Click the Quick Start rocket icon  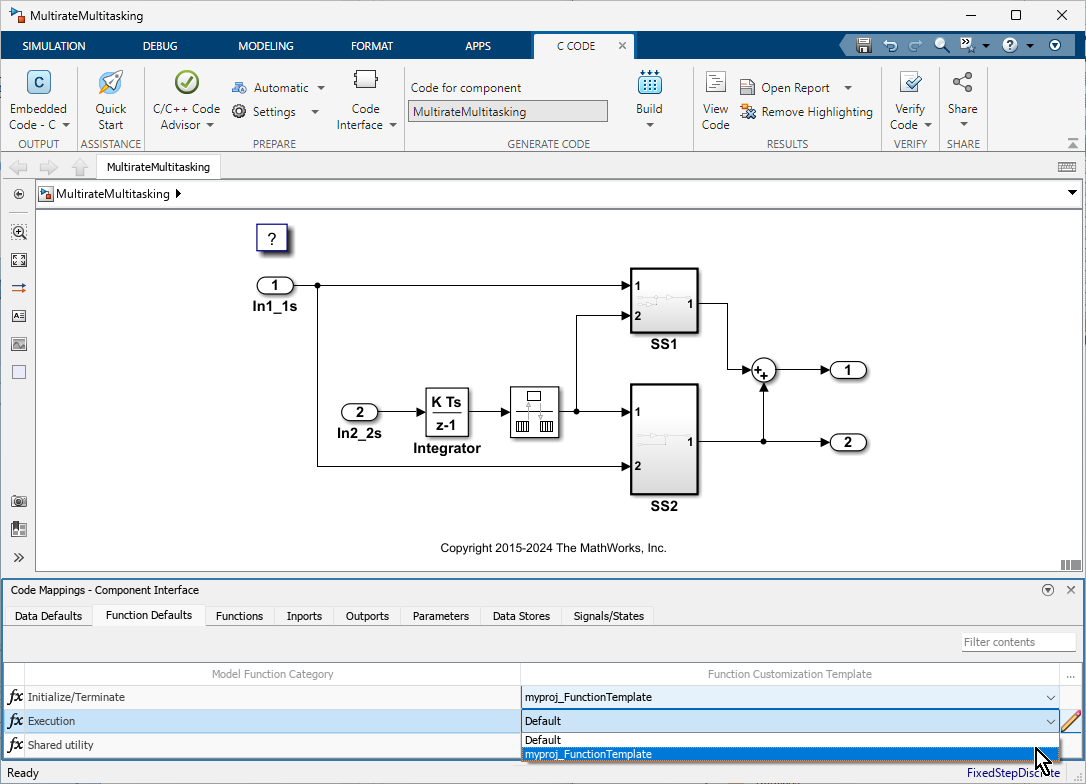[110, 83]
